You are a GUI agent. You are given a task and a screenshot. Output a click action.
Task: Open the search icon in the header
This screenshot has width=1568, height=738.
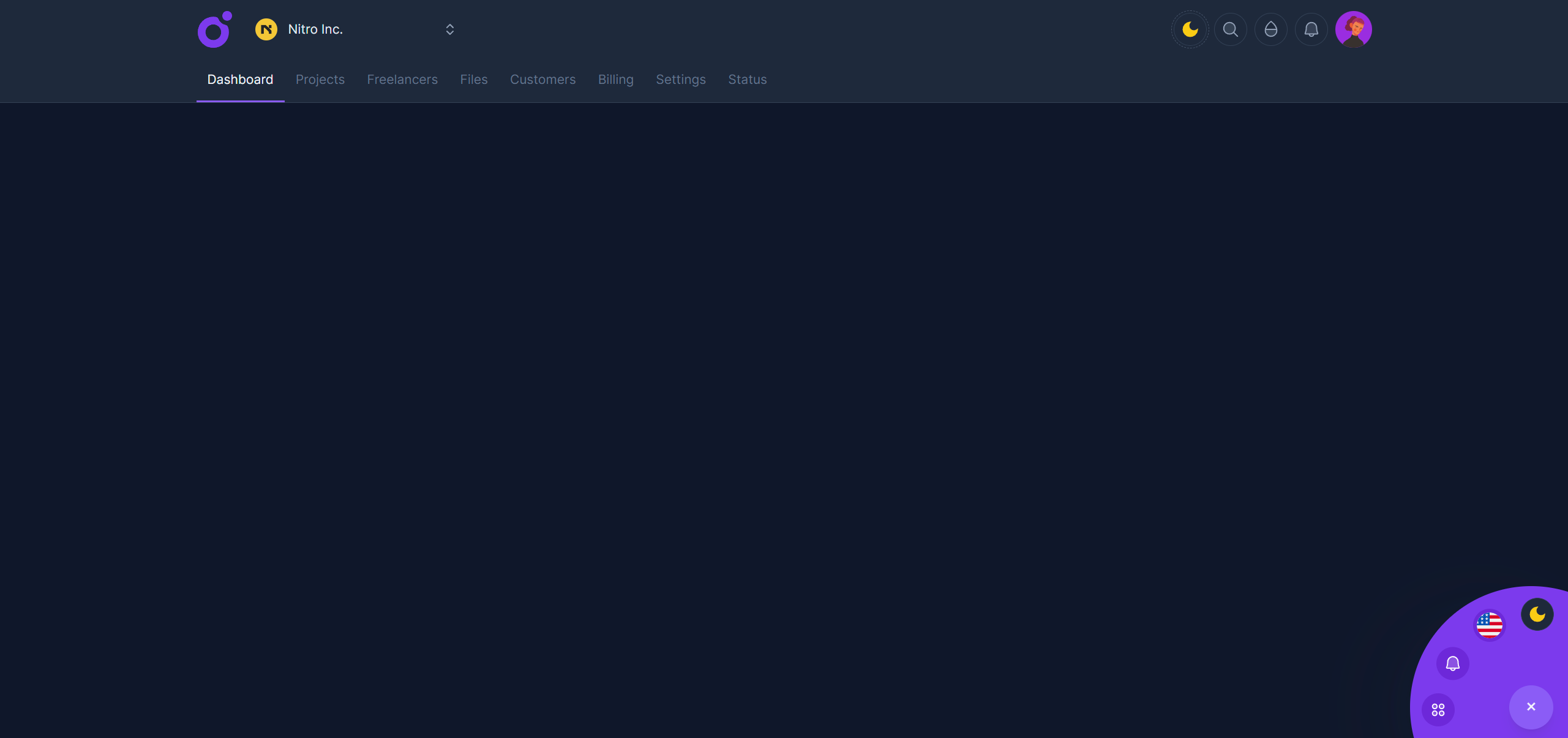[x=1230, y=29]
